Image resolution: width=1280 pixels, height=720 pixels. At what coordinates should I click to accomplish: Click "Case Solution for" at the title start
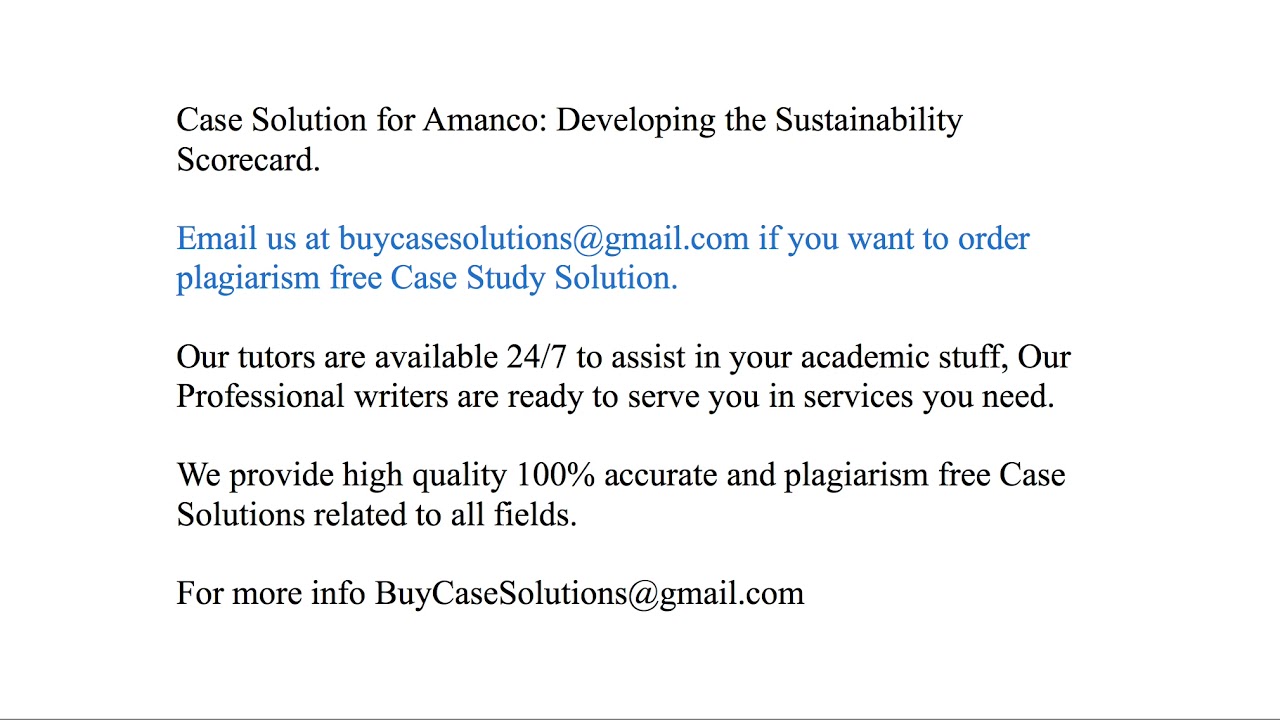tap(295, 121)
